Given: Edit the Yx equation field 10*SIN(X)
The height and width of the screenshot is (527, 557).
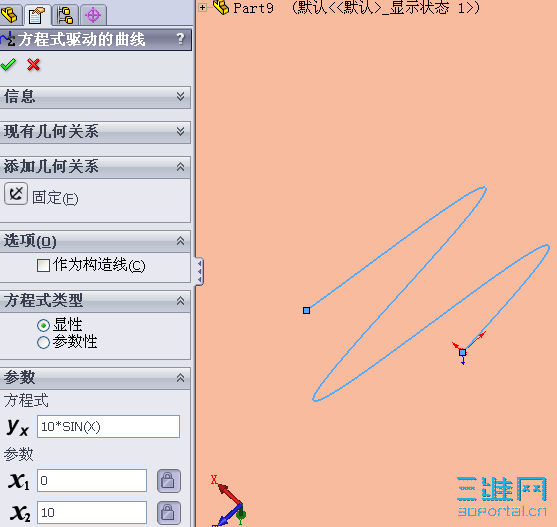Looking at the screenshot, I should tap(108, 426).
